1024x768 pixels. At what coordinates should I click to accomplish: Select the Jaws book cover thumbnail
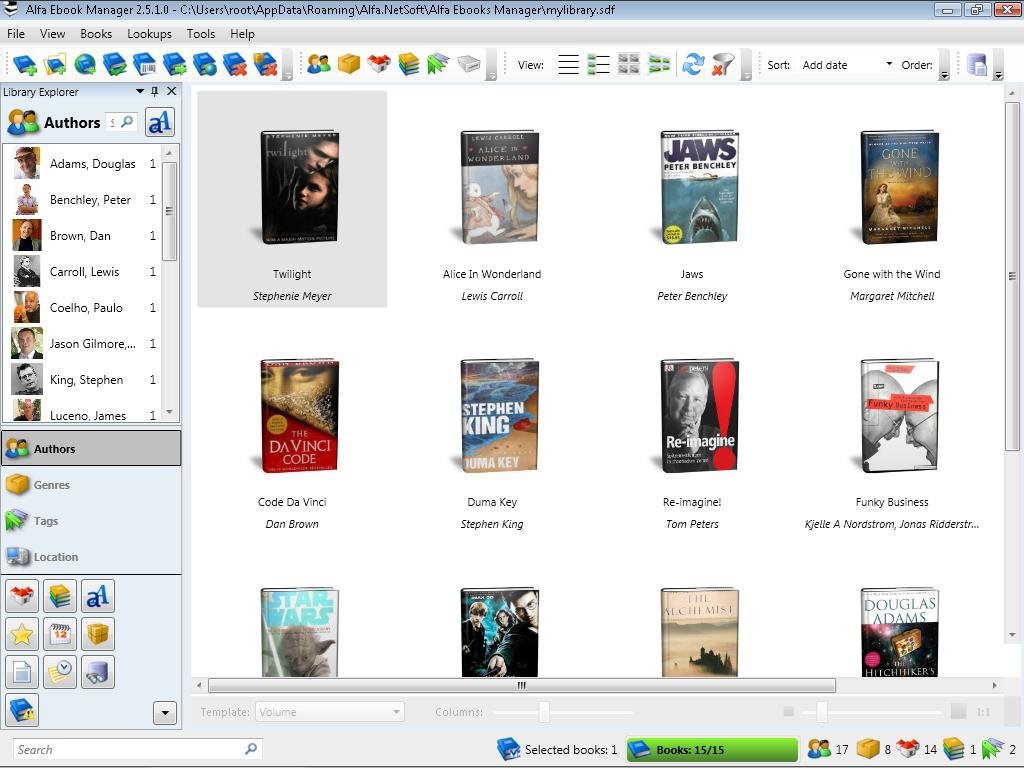click(x=697, y=186)
